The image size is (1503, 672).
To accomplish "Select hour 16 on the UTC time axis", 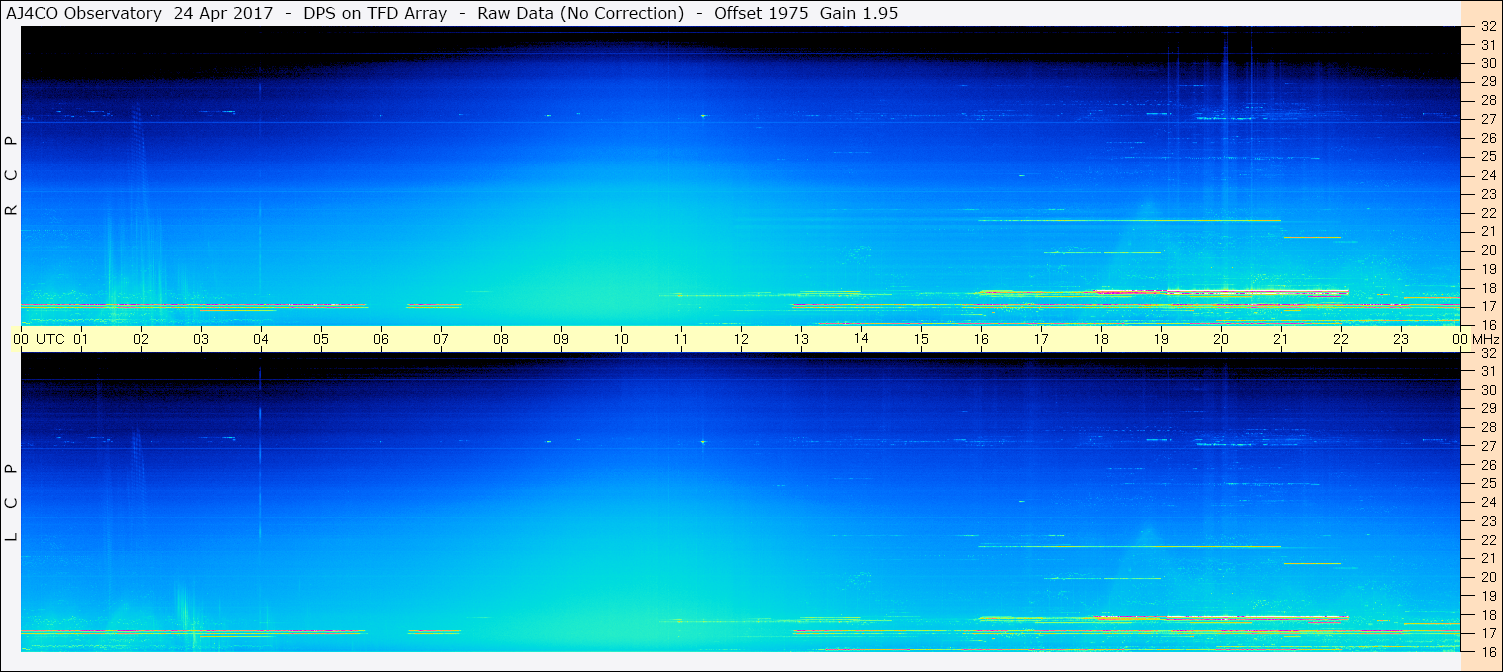I will (981, 339).
